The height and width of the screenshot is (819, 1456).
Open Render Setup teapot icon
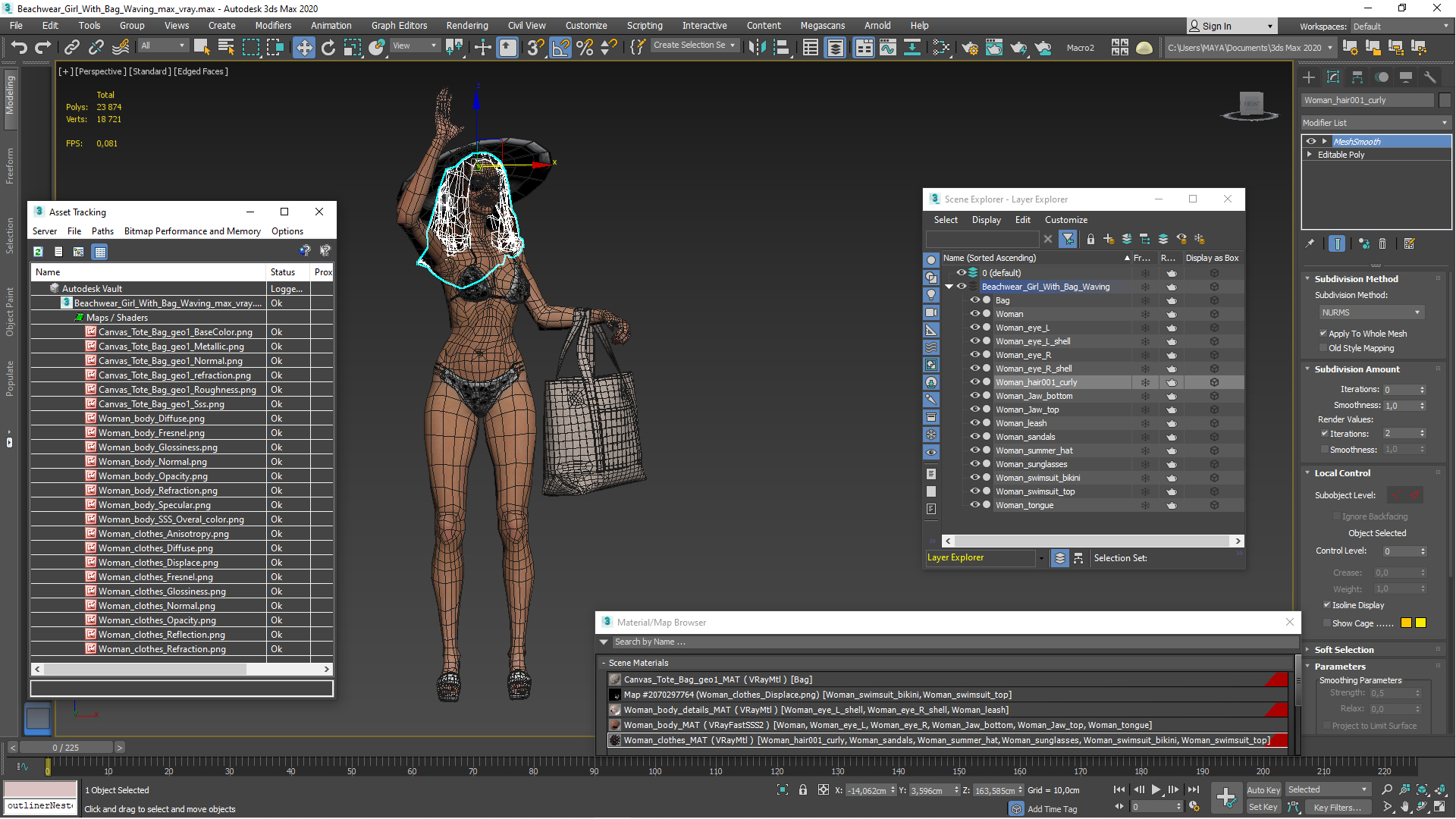tap(970, 48)
